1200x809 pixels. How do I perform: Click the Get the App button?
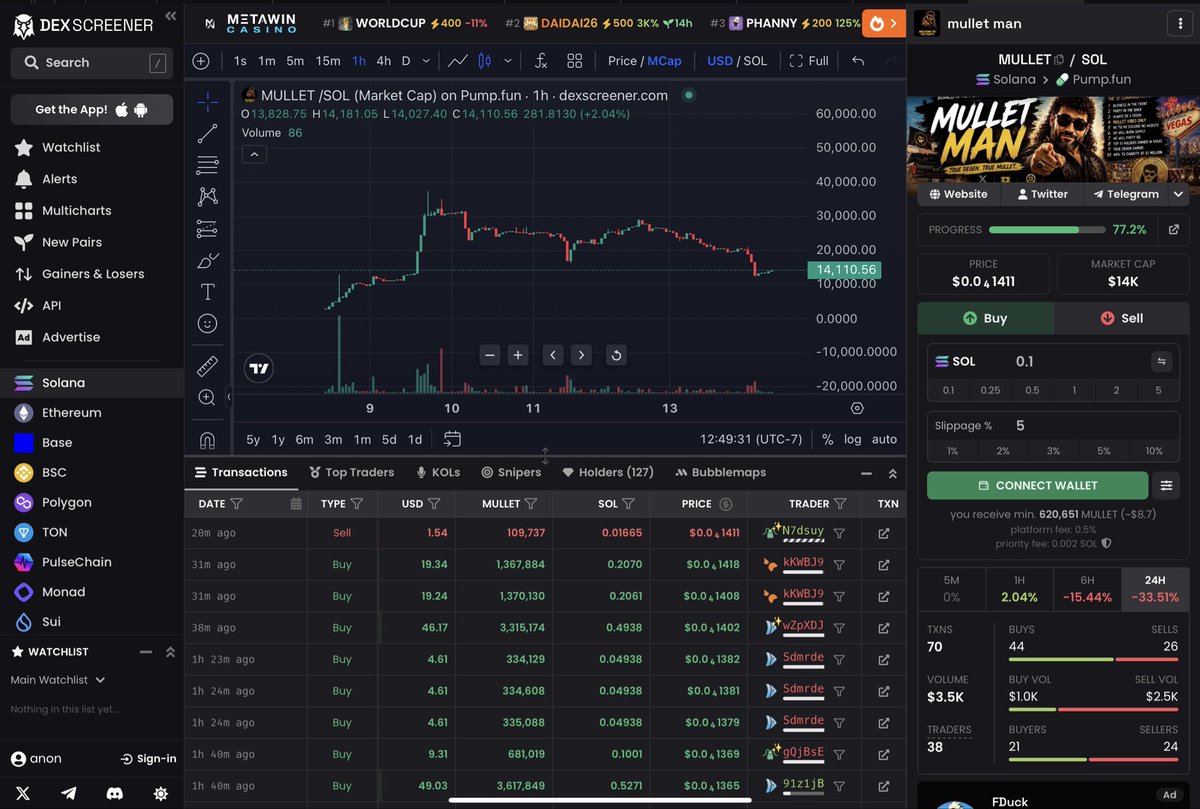point(91,109)
